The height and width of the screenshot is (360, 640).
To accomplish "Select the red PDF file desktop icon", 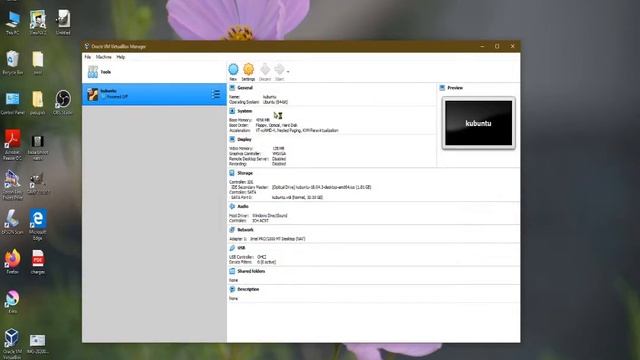I will point(38,262).
